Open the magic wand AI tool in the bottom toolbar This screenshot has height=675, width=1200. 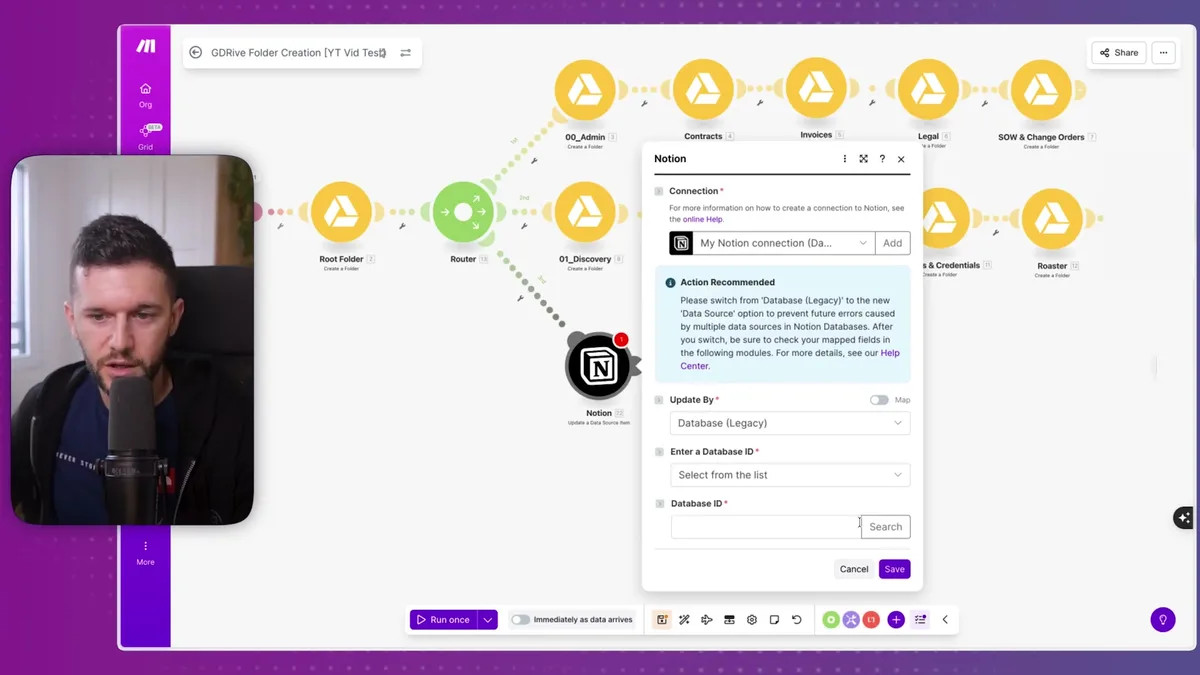[x=684, y=619]
